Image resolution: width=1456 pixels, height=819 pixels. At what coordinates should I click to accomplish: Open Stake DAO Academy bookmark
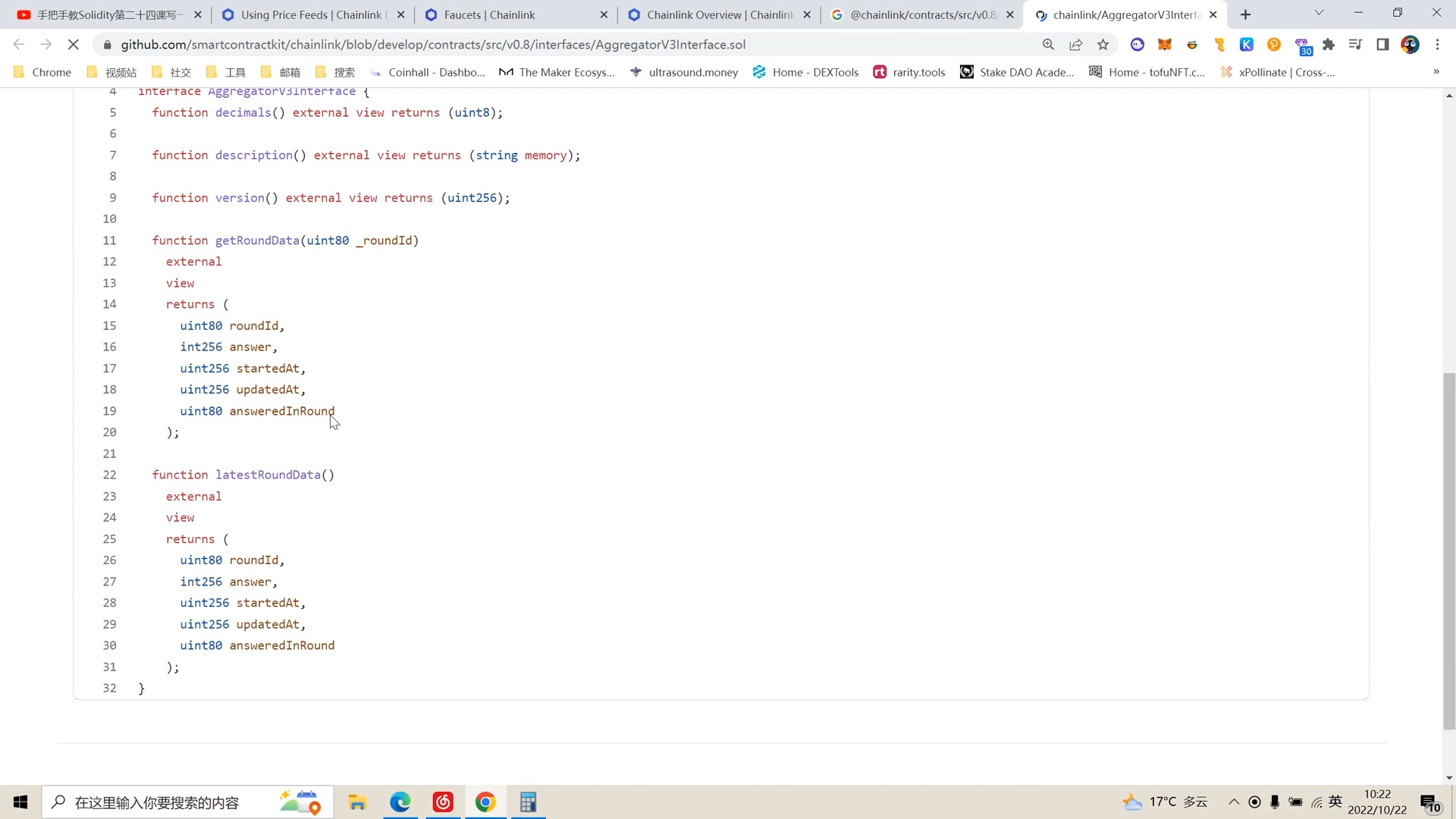[x=1018, y=72]
